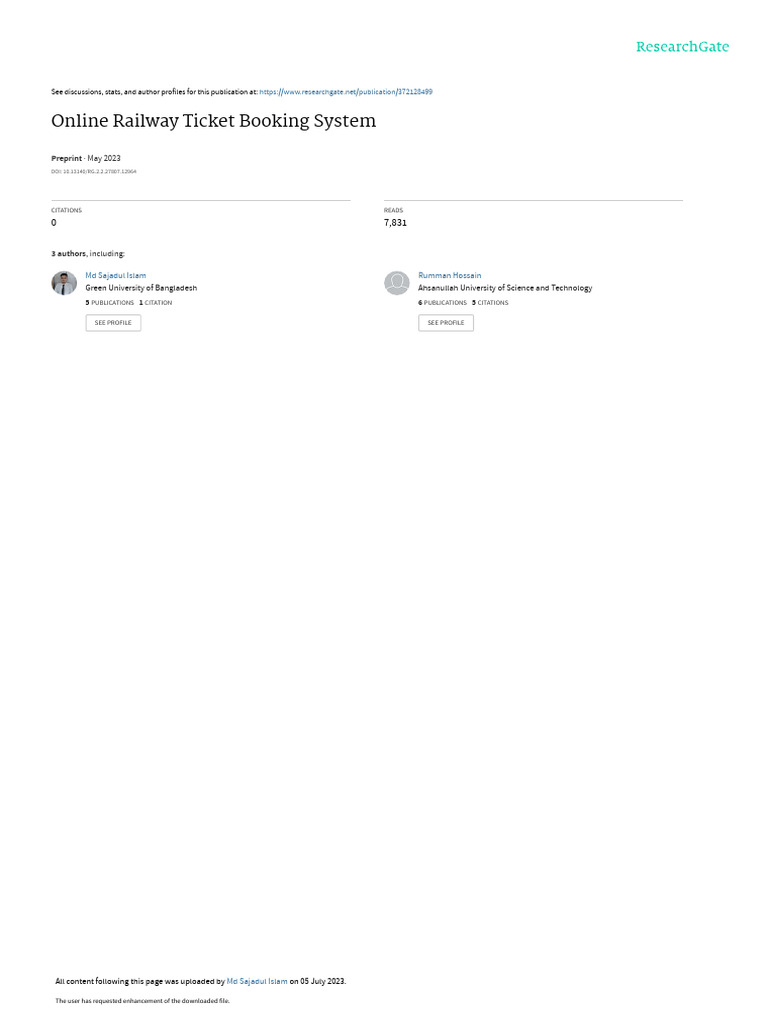
Task: Click the 5 publications stat for Sajadul
Action: (110, 302)
